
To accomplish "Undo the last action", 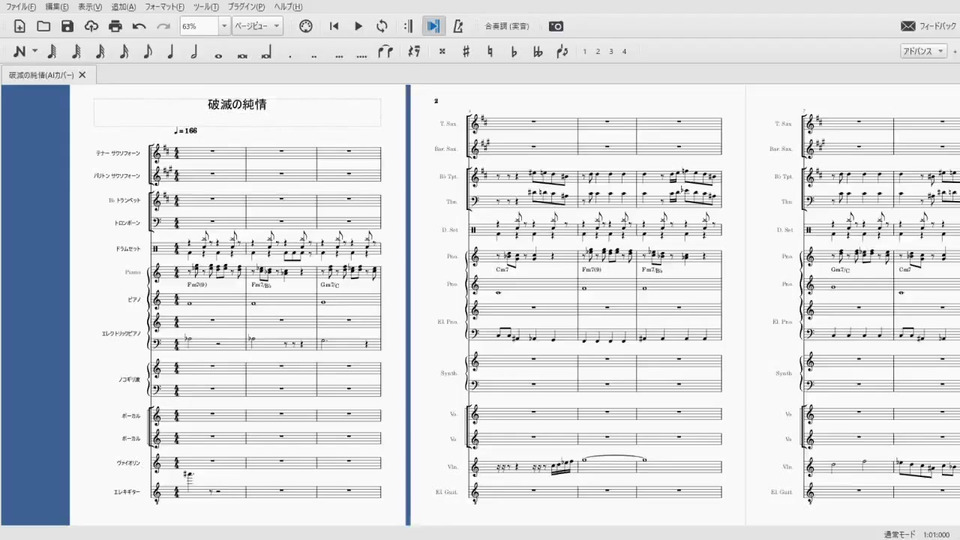I will point(139,26).
